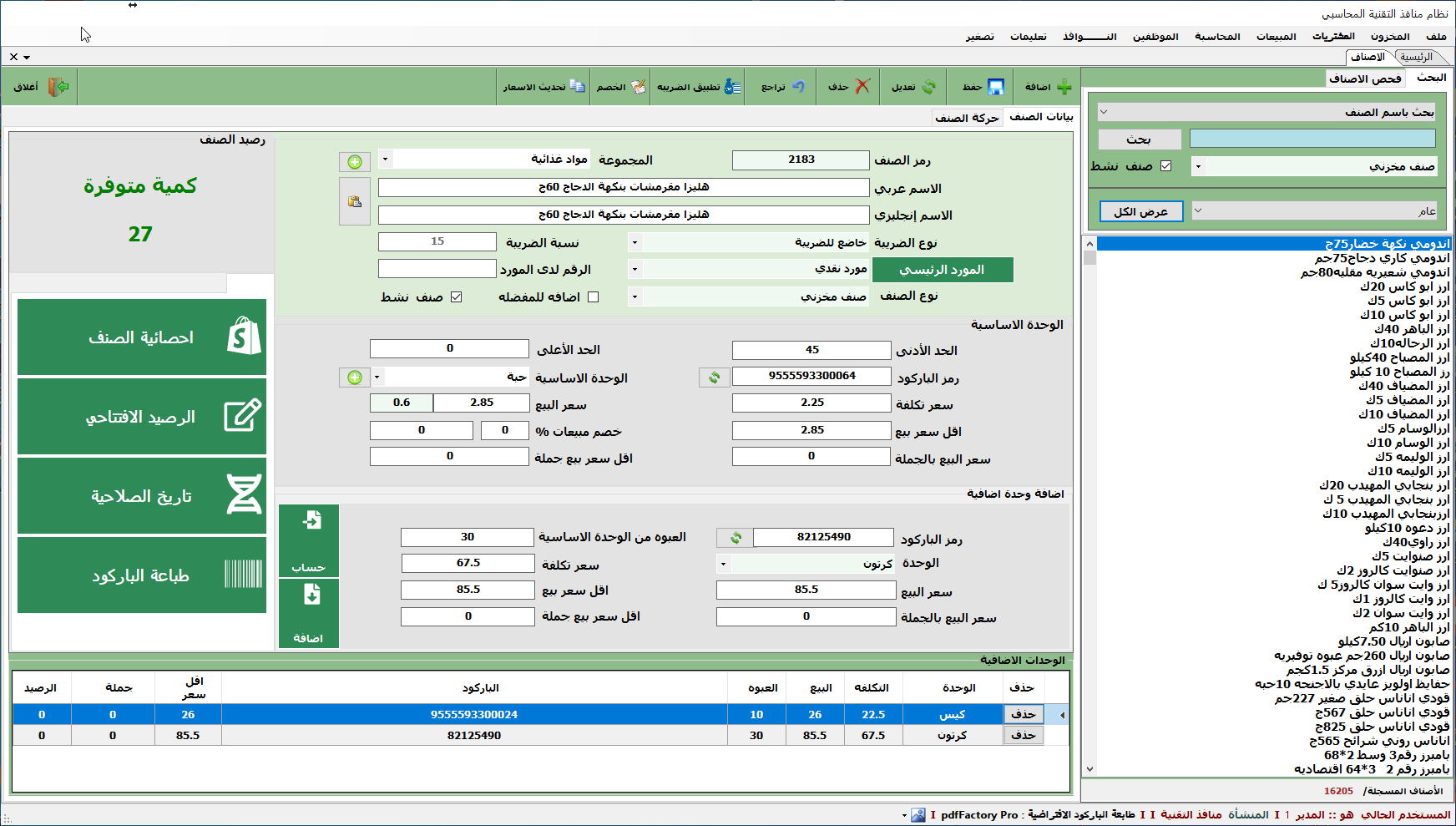Image resolution: width=1456 pixels, height=826 pixels.
Task: Click the Undo (تراجع) arrow icon
Action: coord(798,87)
